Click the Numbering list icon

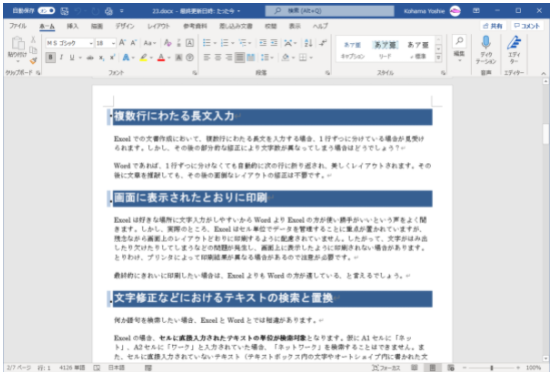tap(224, 43)
